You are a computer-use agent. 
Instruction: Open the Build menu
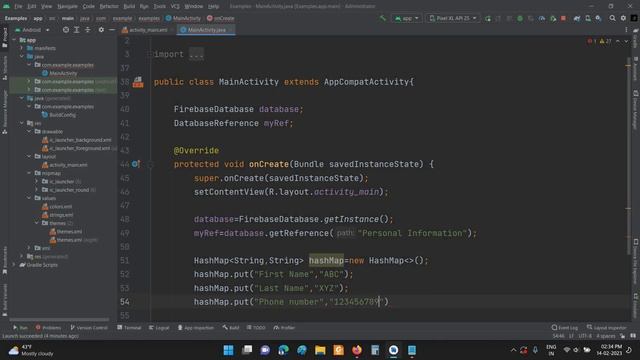129,6
